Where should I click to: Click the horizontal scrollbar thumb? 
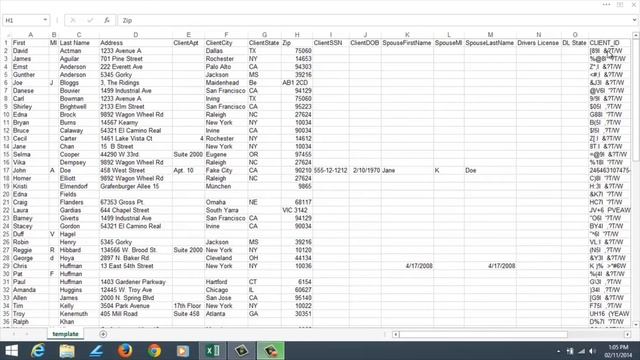483,334
